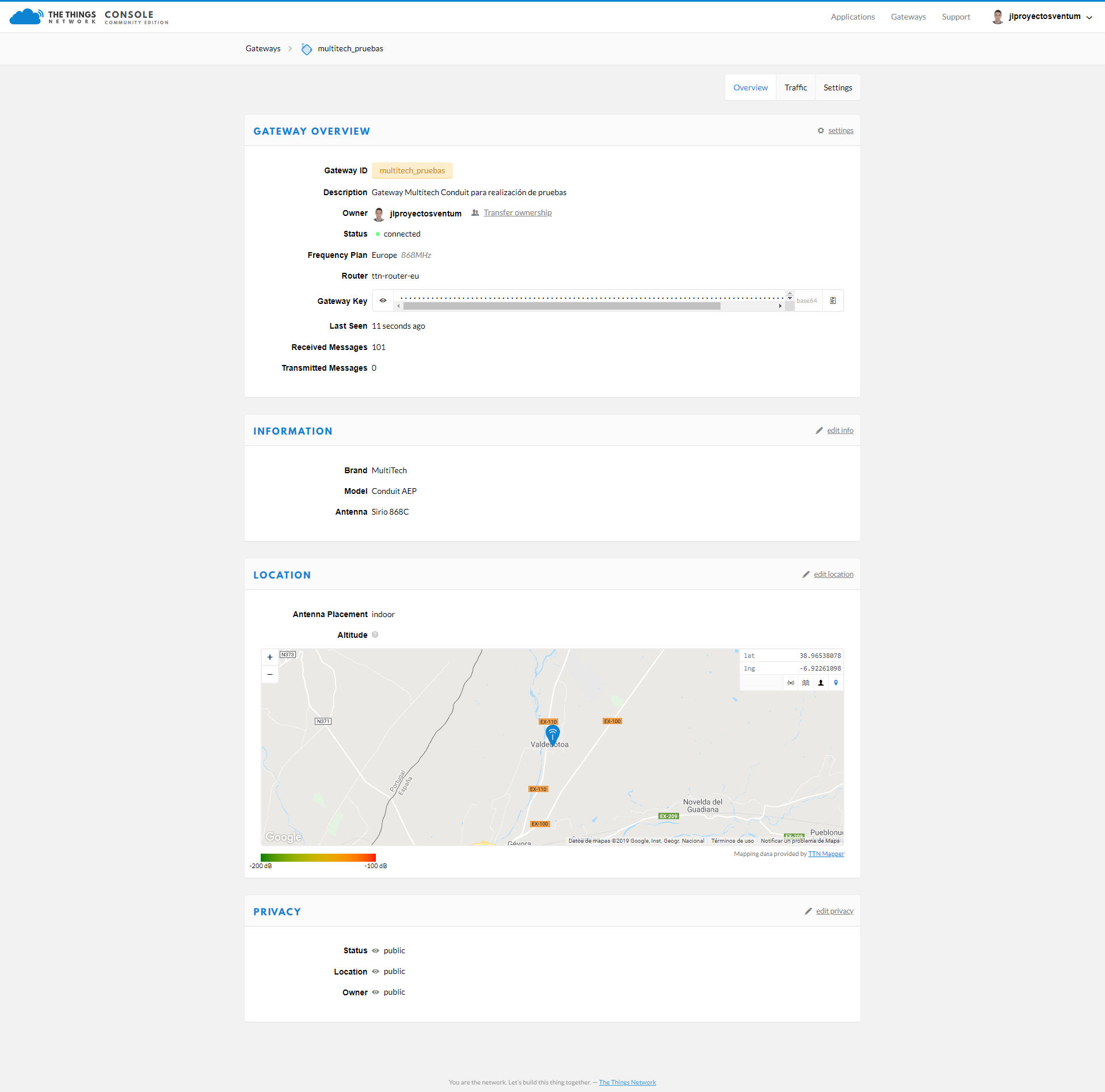Toggle the base64 format label
Image resolution: width=1105 pixels, height=1092 pixels.
point(806,300)
